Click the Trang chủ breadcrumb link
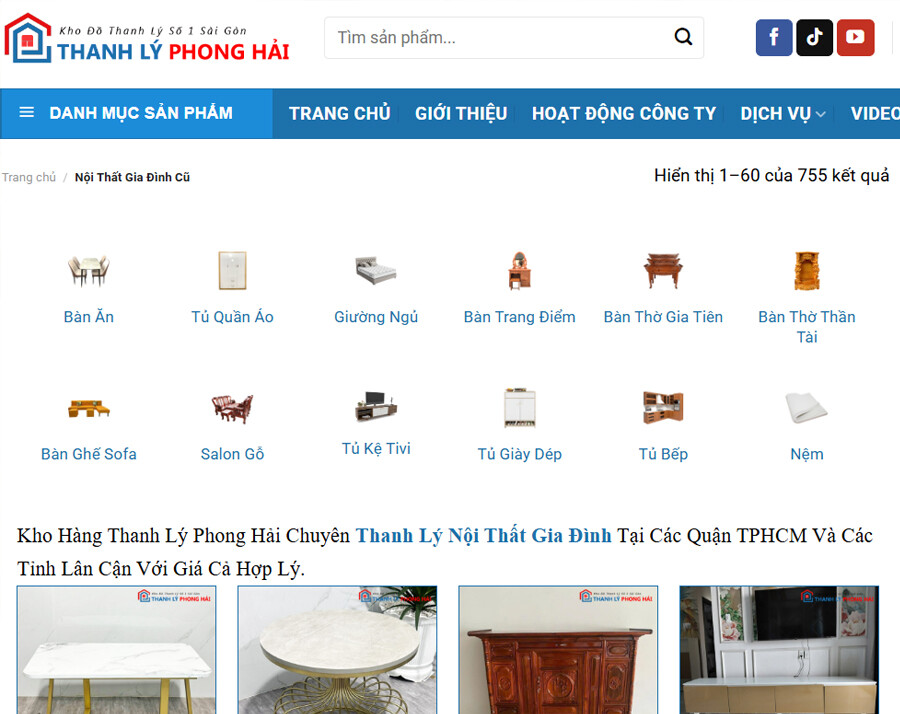This screenshot has width=900, height=714. (29, 177)
